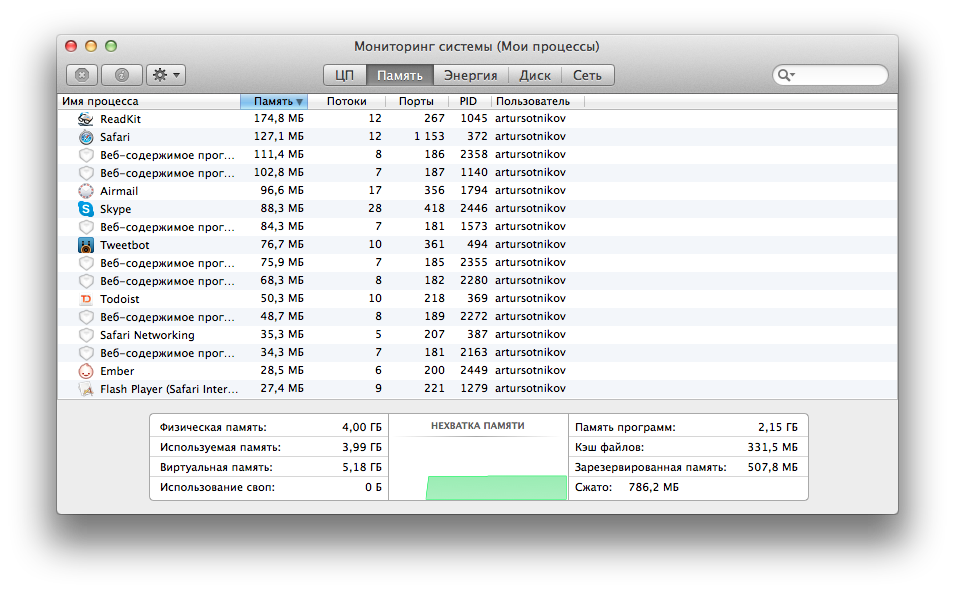Sort by Потоки column header
The width and height of the screenshot is (955, 593).
tap(347, 101)
